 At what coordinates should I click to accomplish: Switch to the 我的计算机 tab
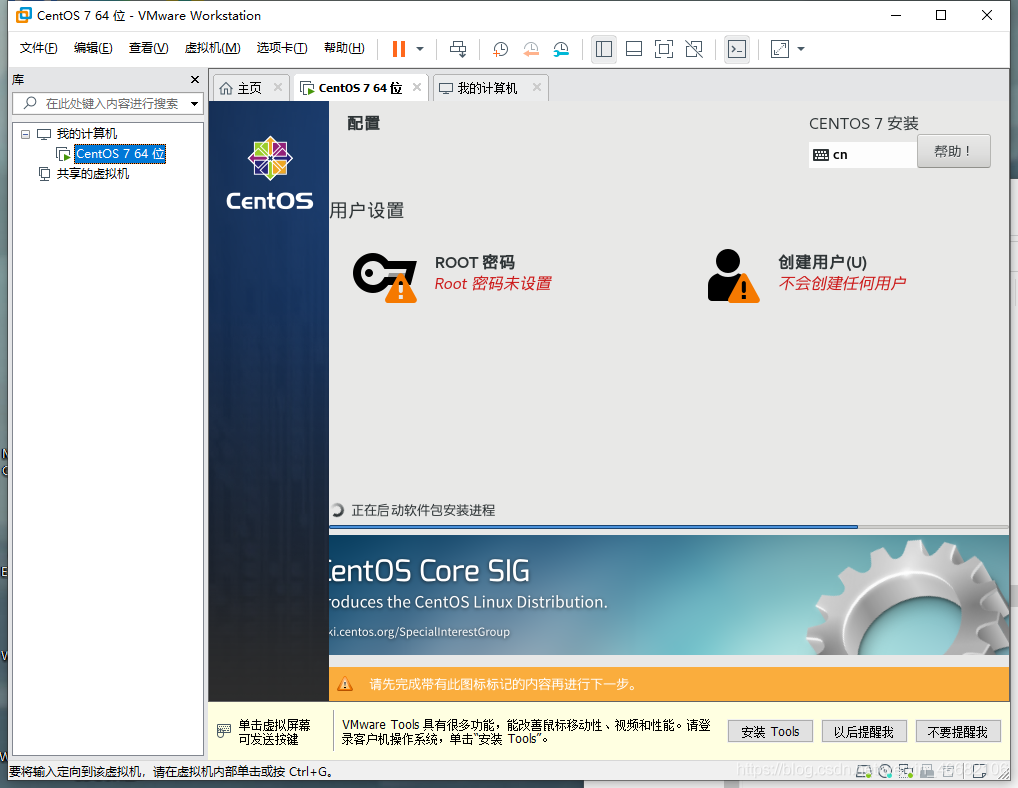(488, 88)
